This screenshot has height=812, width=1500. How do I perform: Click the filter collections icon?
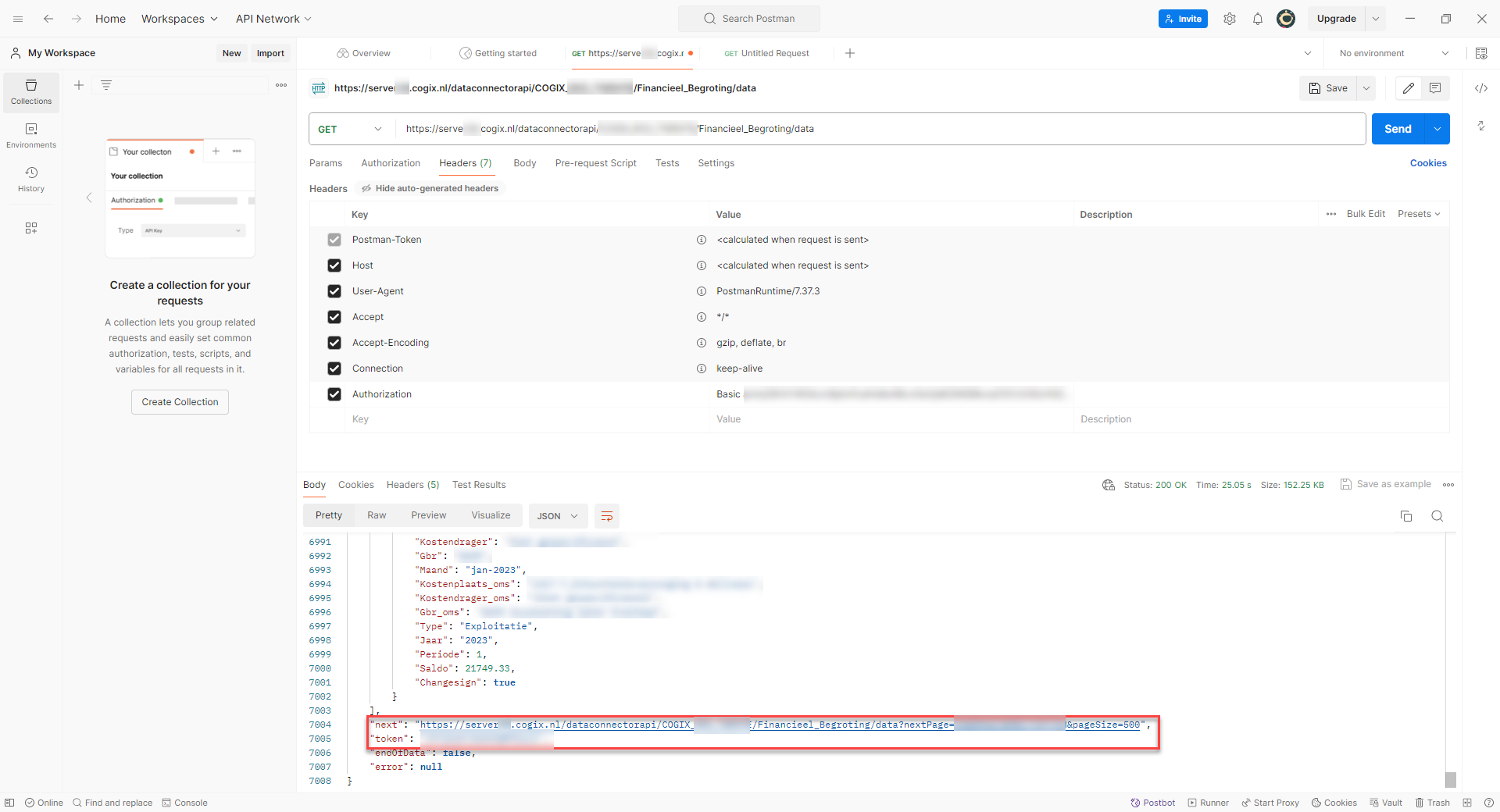106,85
